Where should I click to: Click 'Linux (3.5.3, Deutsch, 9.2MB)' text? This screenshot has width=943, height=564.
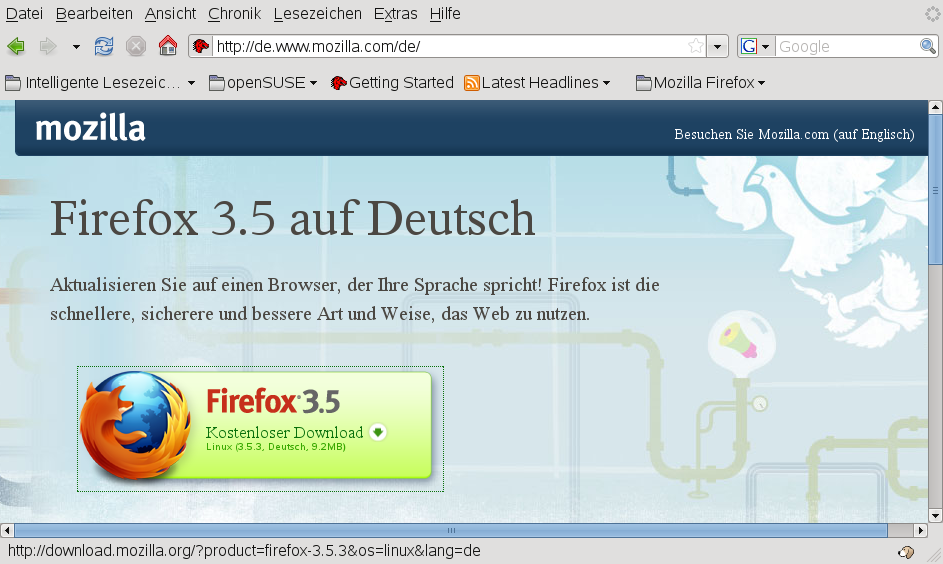tap(276, 447)
